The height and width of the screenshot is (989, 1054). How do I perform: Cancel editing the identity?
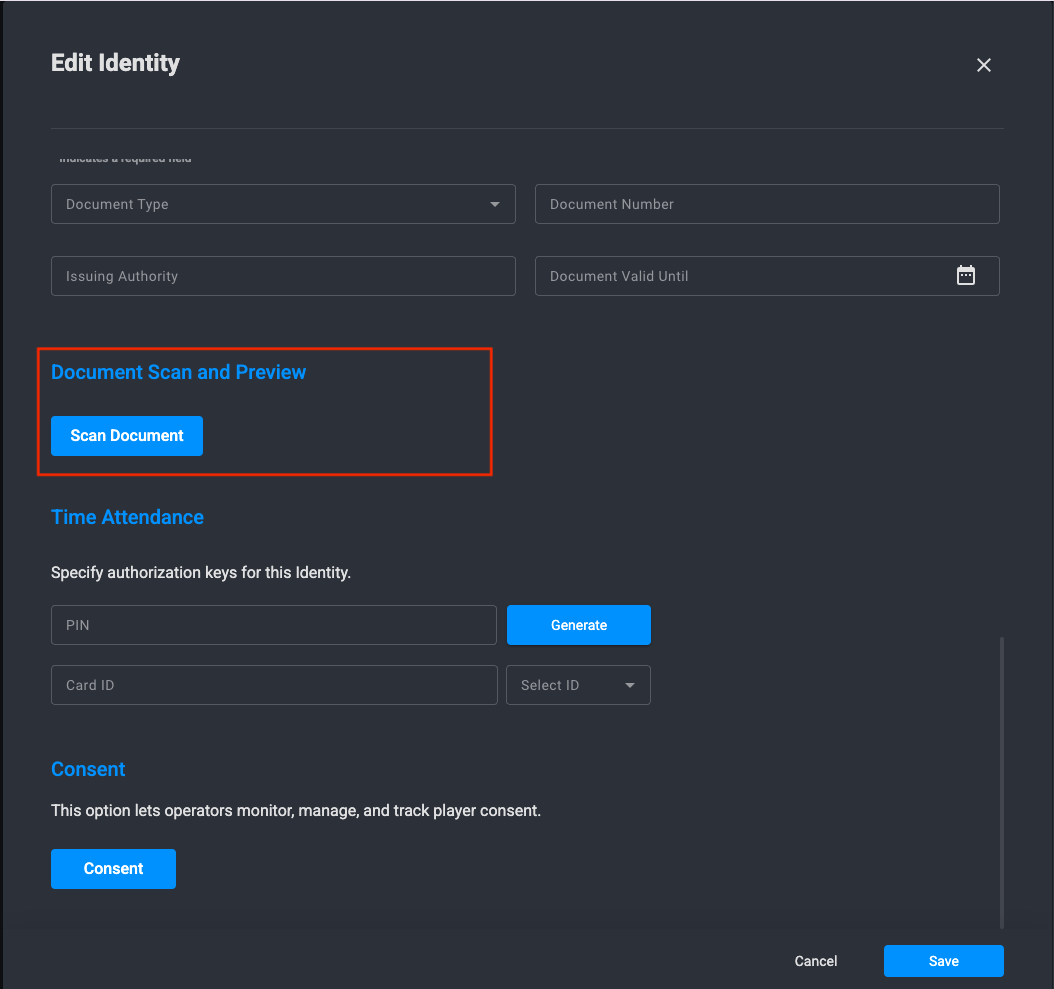(815, 961)
